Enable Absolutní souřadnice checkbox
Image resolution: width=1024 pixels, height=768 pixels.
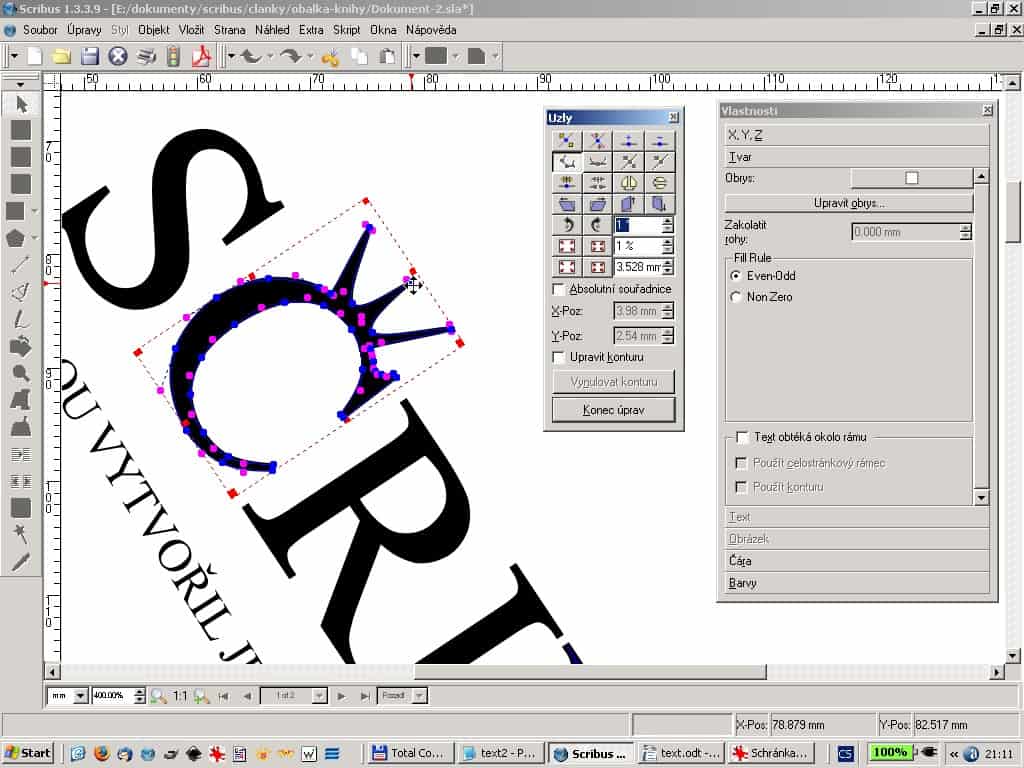[558, 289]
